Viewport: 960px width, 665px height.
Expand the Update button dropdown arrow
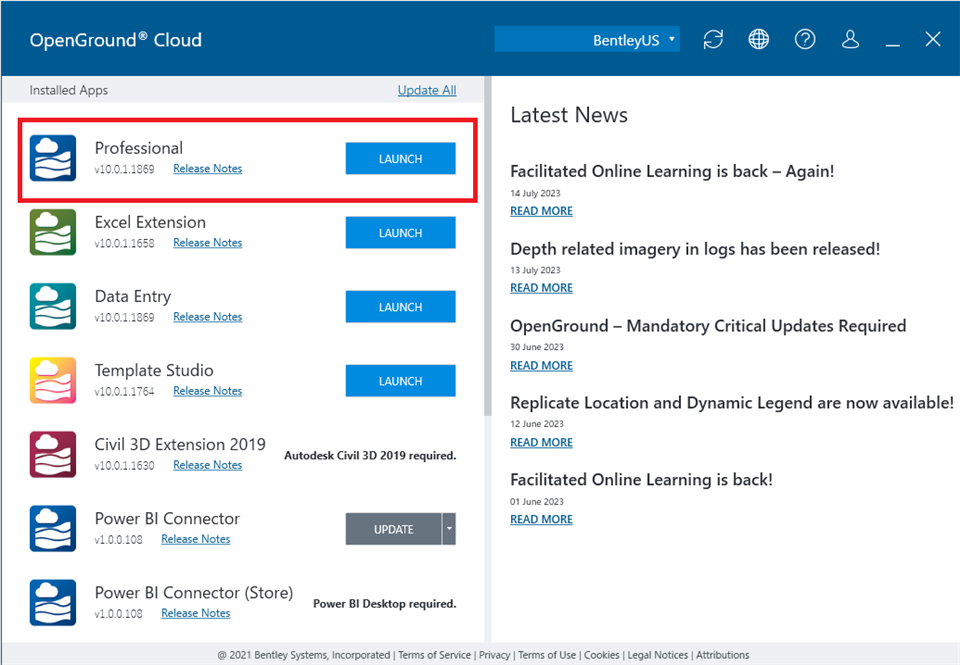tap(449, 529)
